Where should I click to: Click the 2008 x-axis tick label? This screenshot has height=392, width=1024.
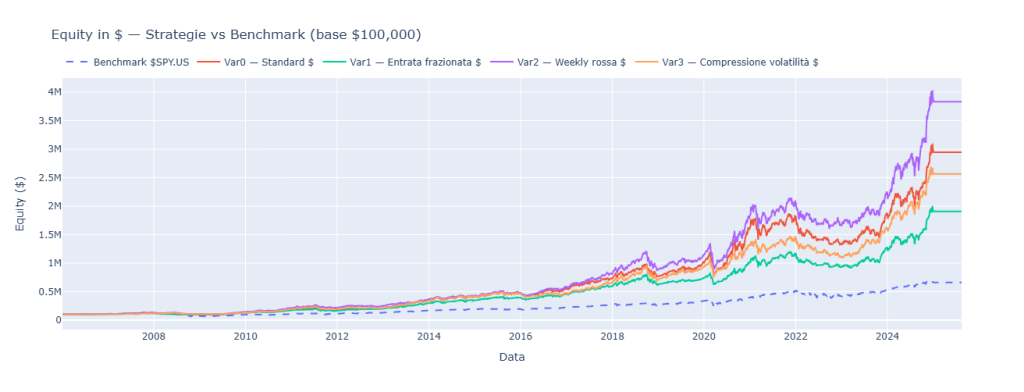click(x=153, y=337)
